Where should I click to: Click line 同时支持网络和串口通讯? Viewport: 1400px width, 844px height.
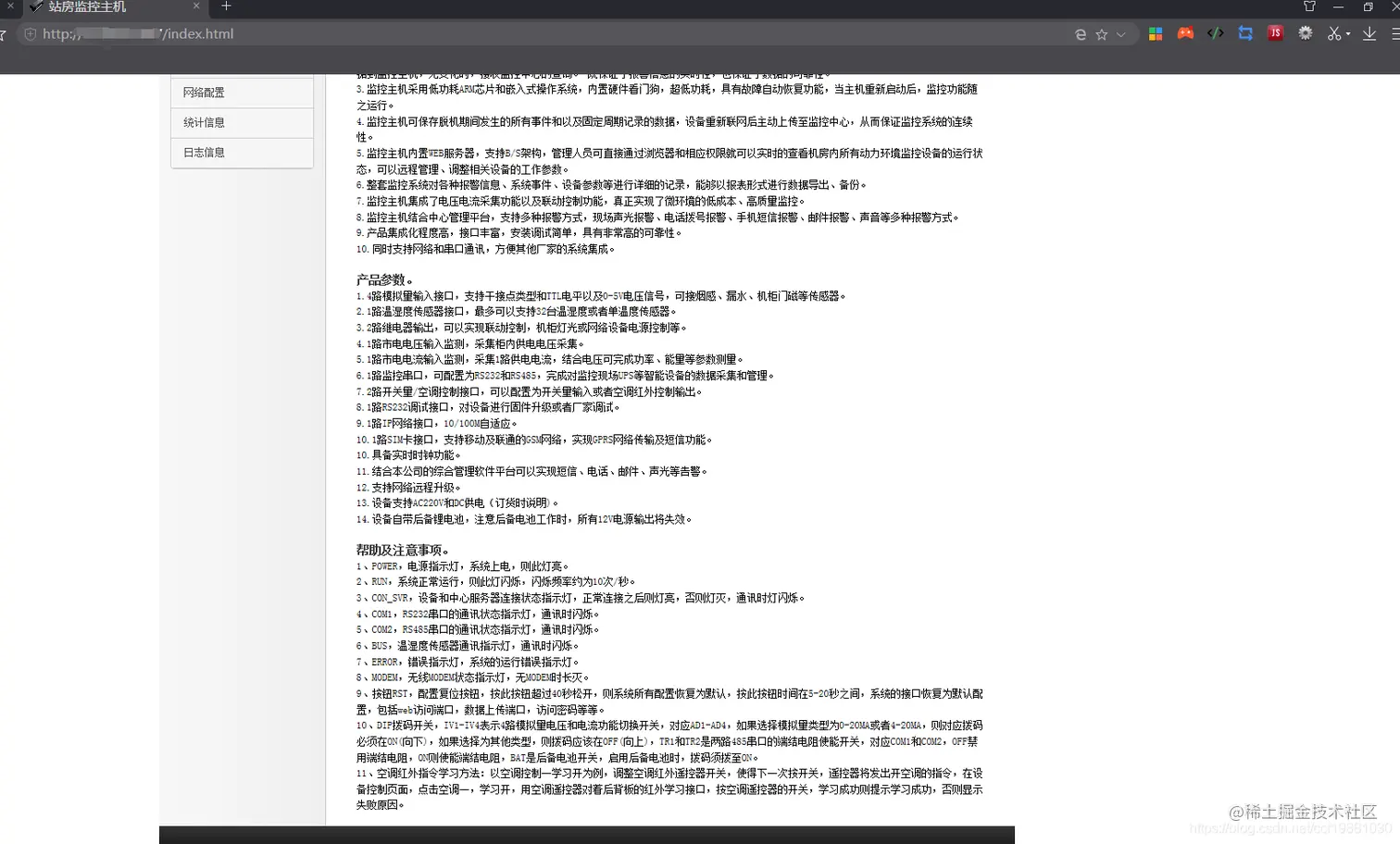485,249
